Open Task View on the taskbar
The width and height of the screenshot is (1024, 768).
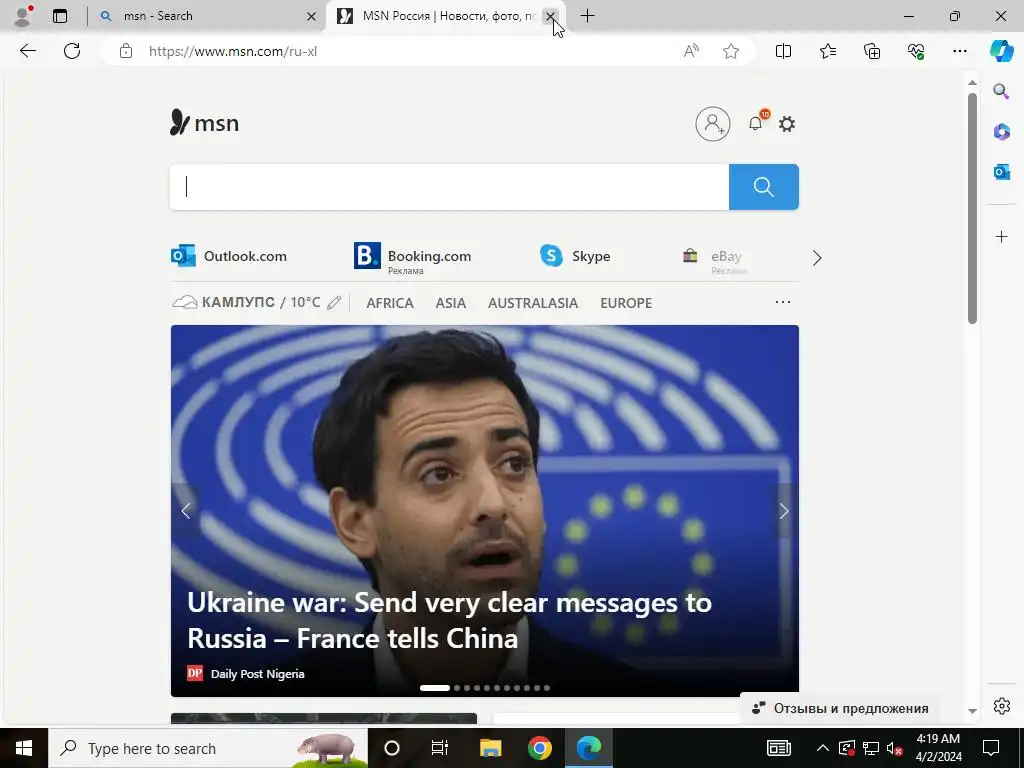tap(440, 748)
